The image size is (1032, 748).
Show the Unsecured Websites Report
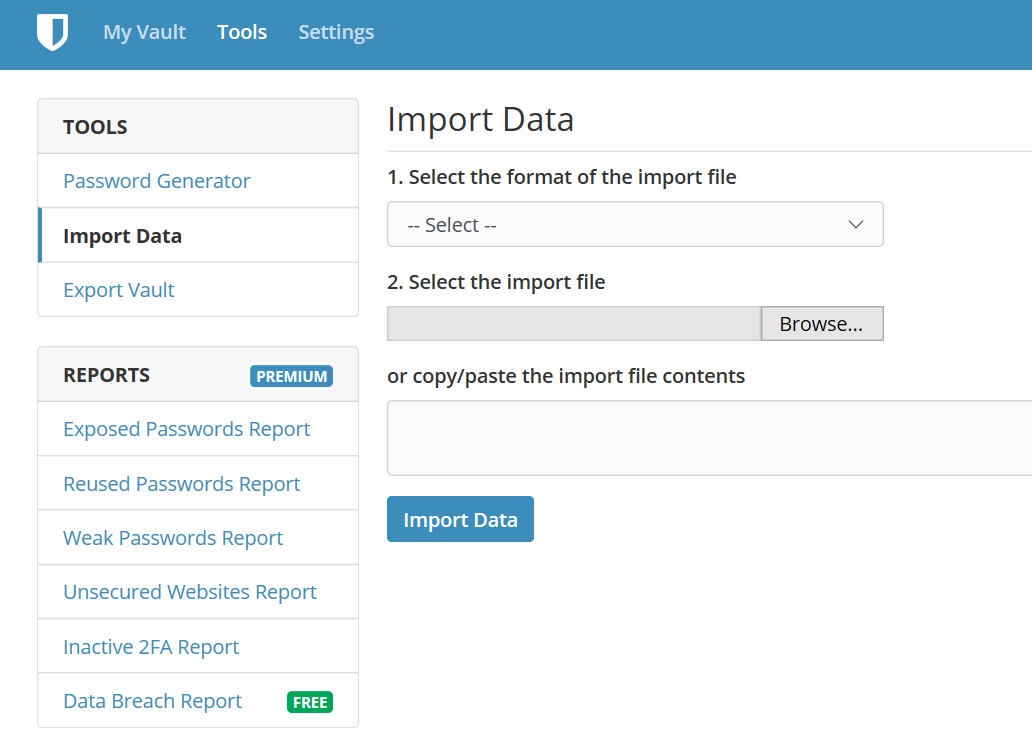(190, 592)
